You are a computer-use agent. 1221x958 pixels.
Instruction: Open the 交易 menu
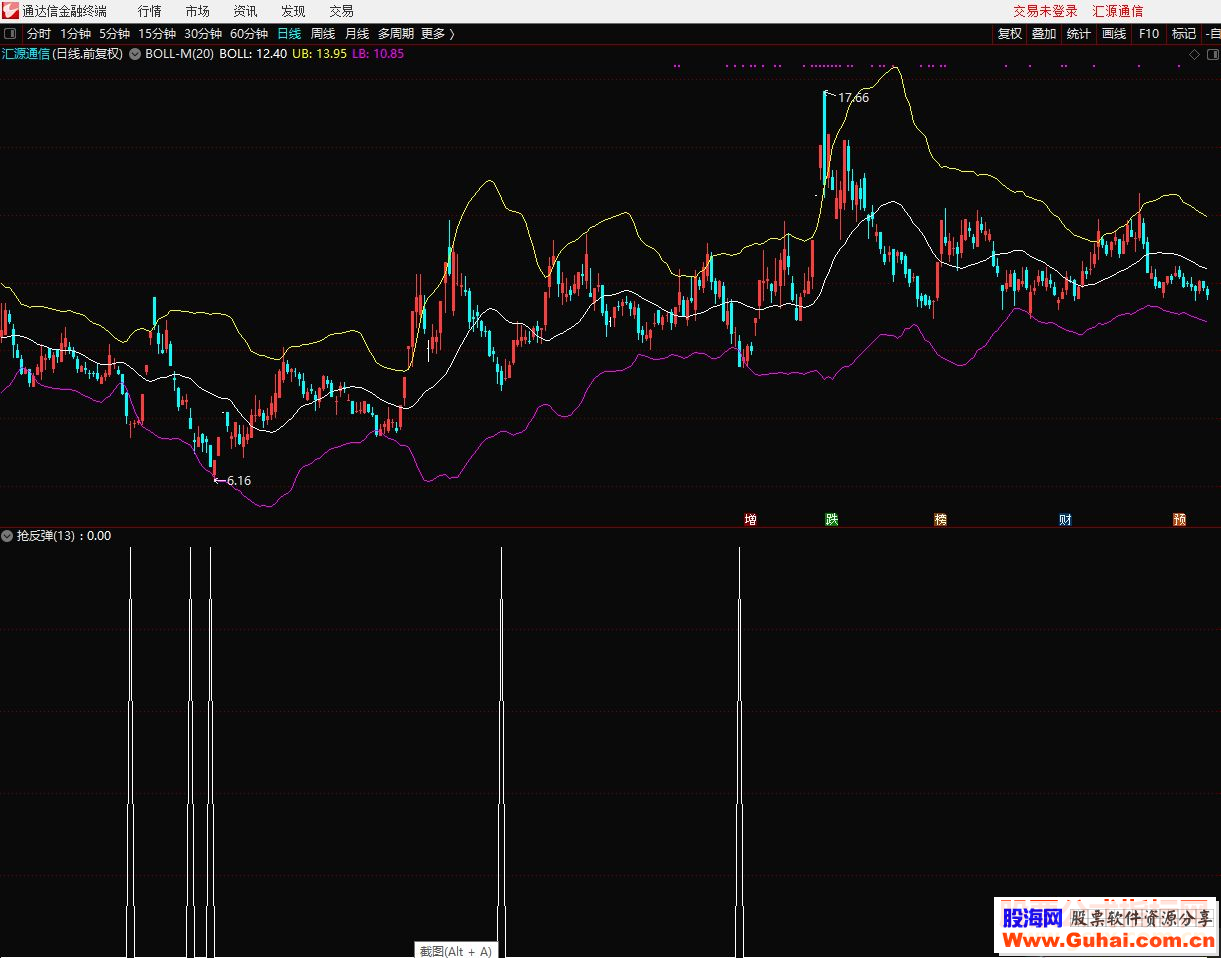(341, 11)
